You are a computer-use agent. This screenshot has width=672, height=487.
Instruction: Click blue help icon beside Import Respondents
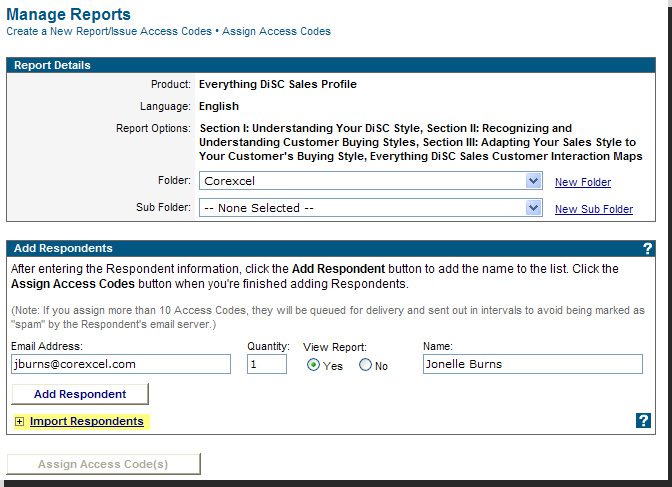643,421
